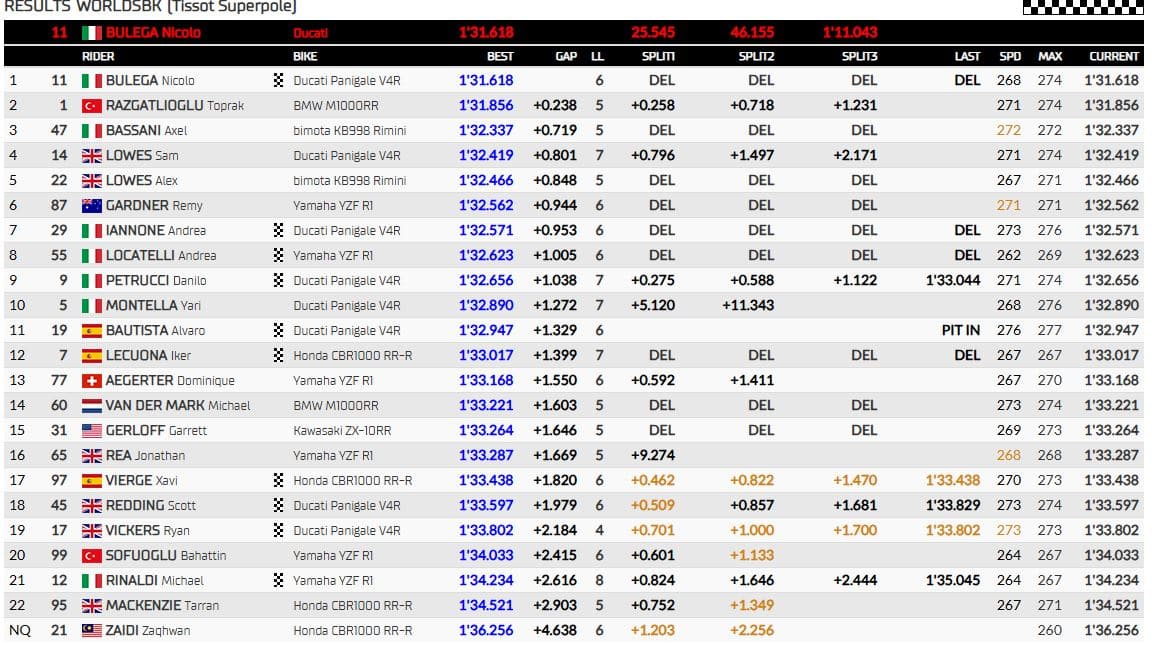
Task: Click the GAP column header
Action: (x=566, y=56)
